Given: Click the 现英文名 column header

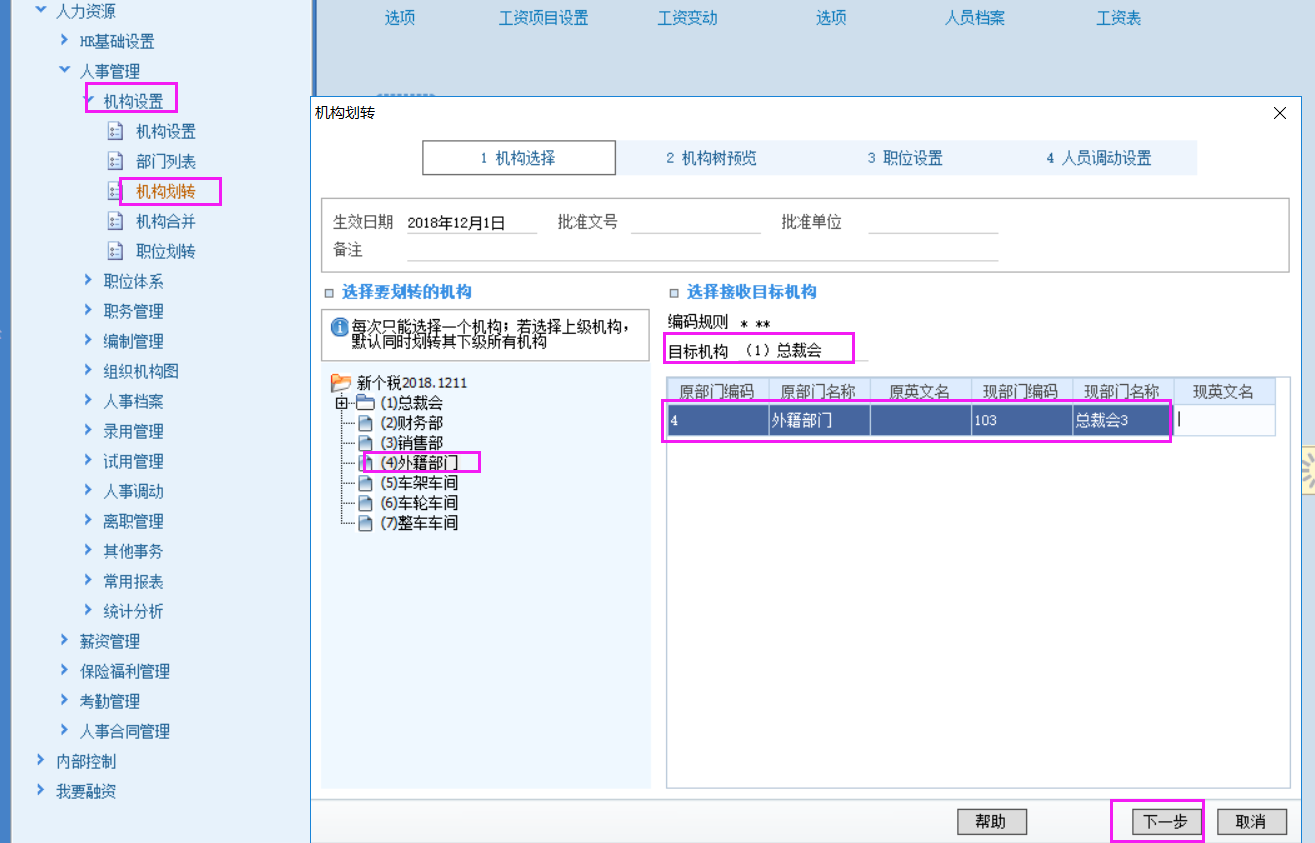Looking at the screenshot, I should (1224, 392).
